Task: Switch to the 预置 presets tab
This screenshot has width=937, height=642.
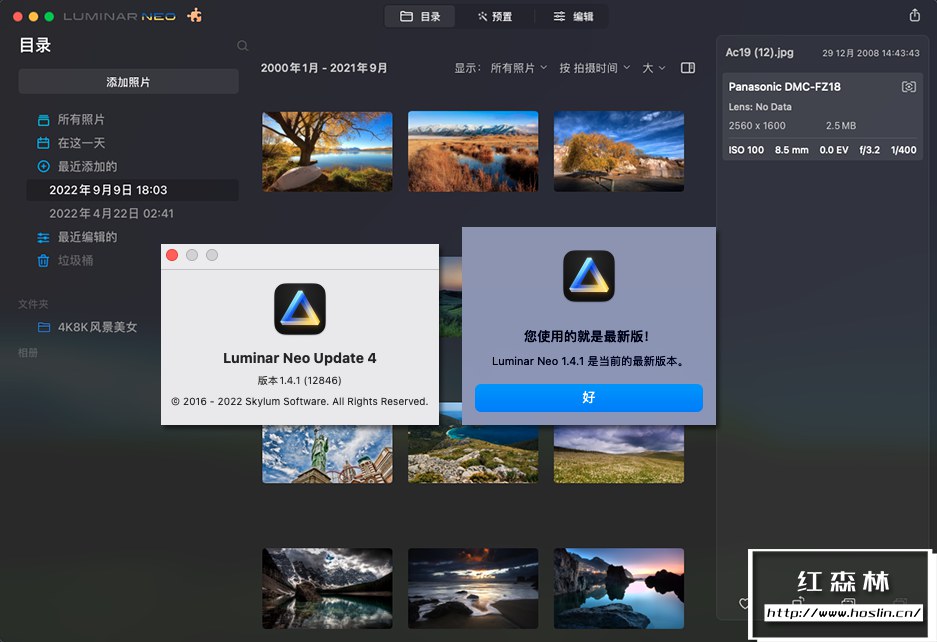Action: tap(494, 17)
